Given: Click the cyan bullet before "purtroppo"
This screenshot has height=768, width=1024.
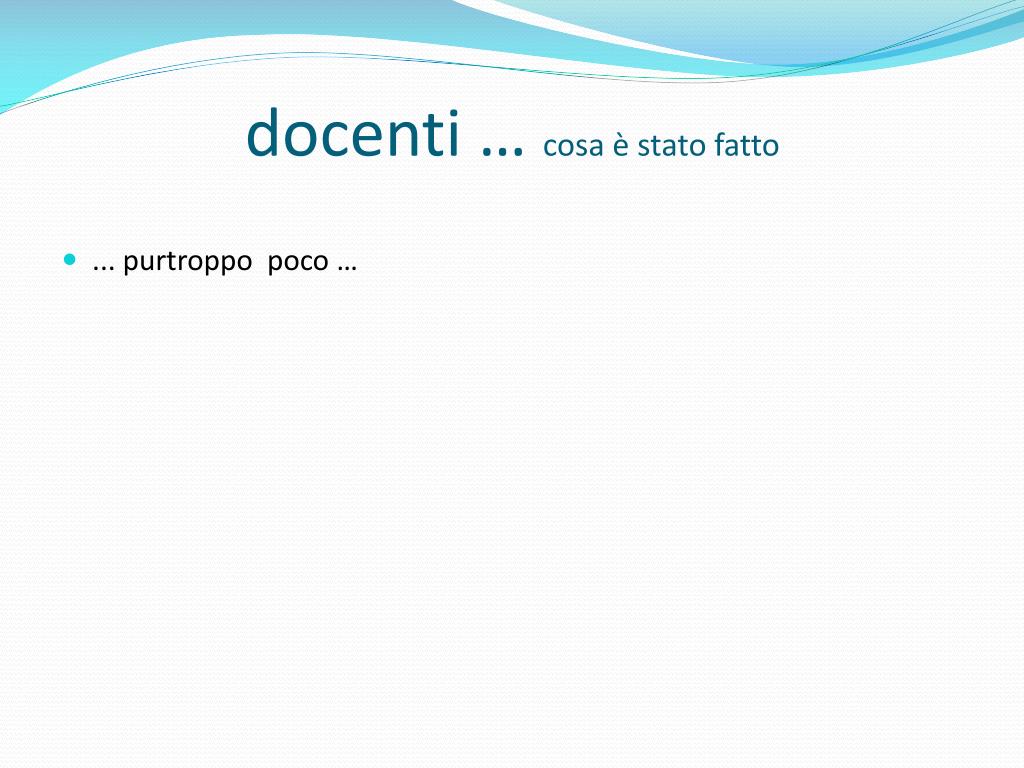Looking at the screenshot, I should pyautogui.click(x=70, y=259).
